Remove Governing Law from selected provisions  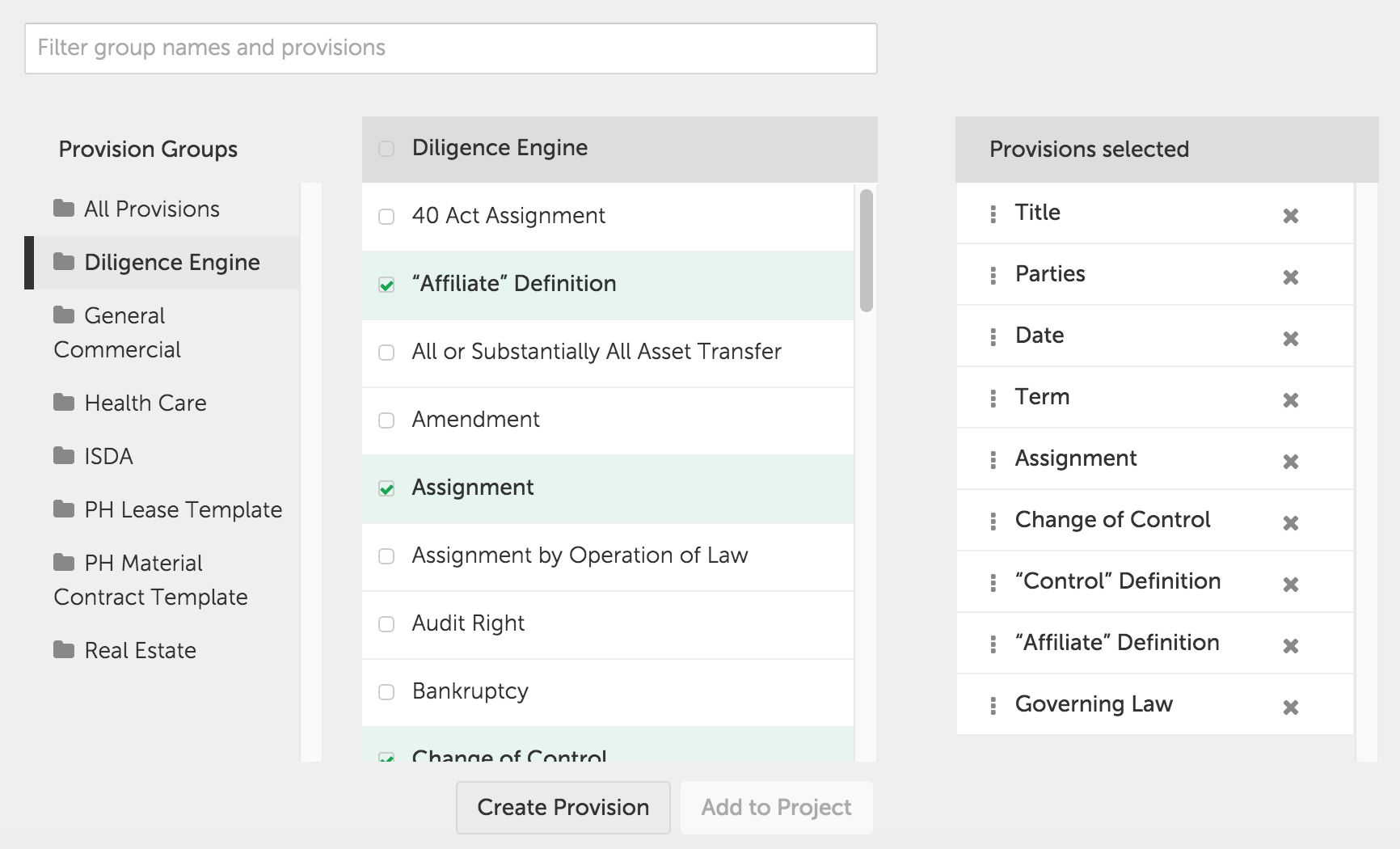(x=1291, y=707)
